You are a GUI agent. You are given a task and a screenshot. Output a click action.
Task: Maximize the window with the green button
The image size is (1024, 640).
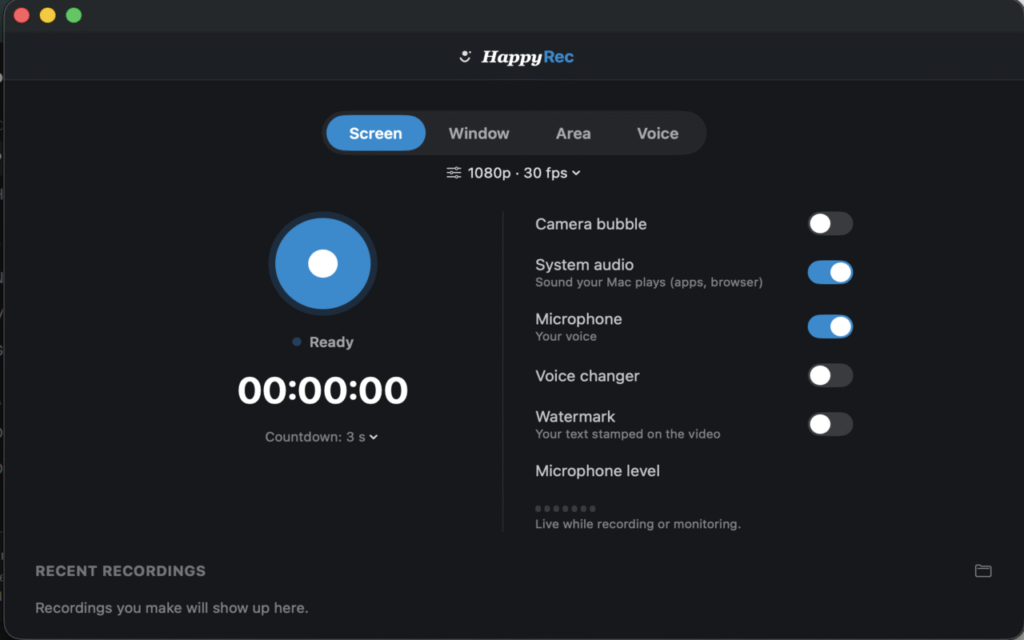(74, 15)
